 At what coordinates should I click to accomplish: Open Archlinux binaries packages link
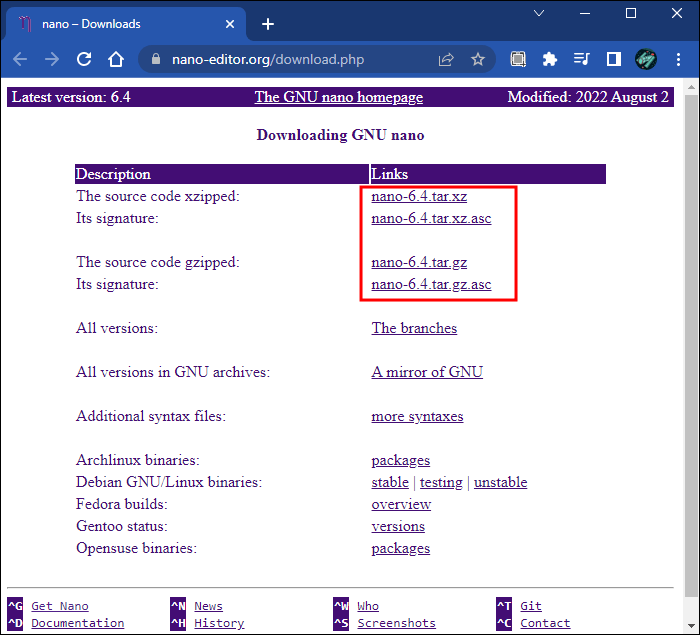click(401, 460)
